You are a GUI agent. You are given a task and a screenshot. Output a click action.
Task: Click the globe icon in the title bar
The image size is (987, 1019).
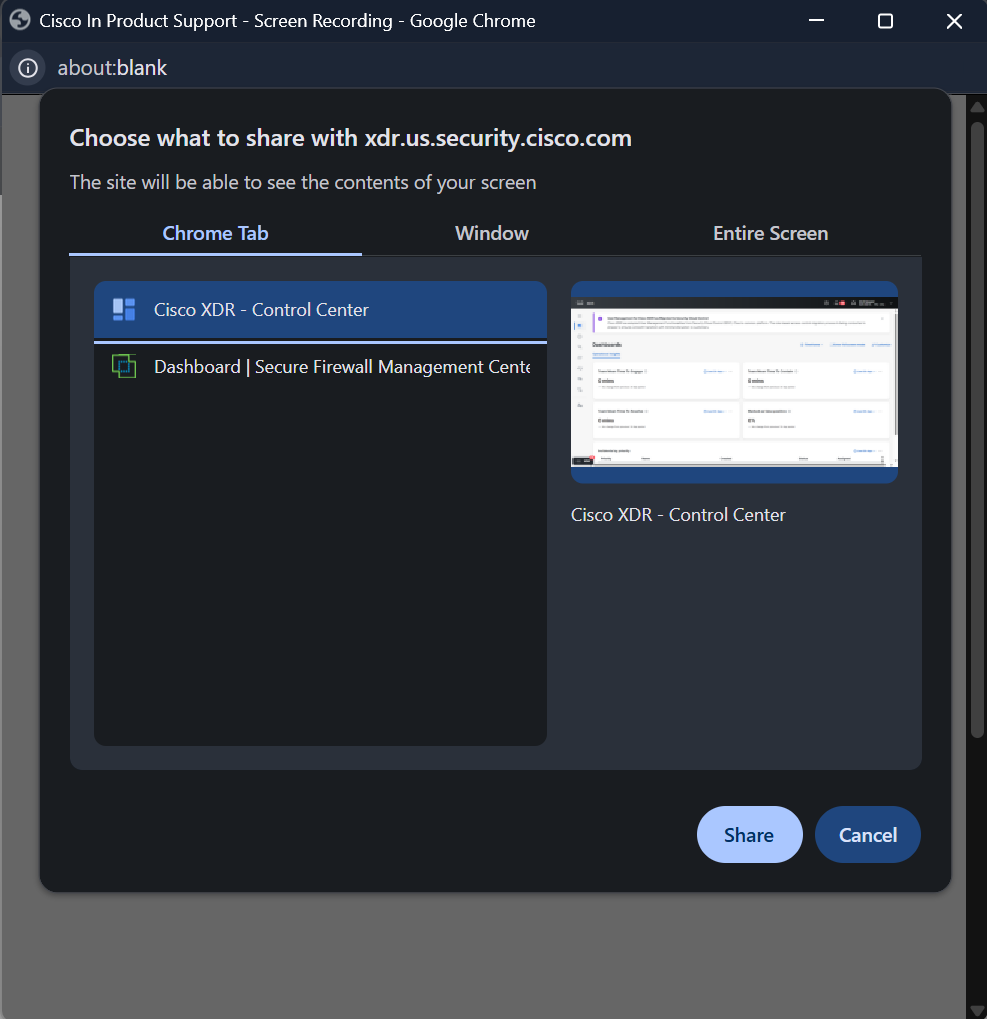20,21
